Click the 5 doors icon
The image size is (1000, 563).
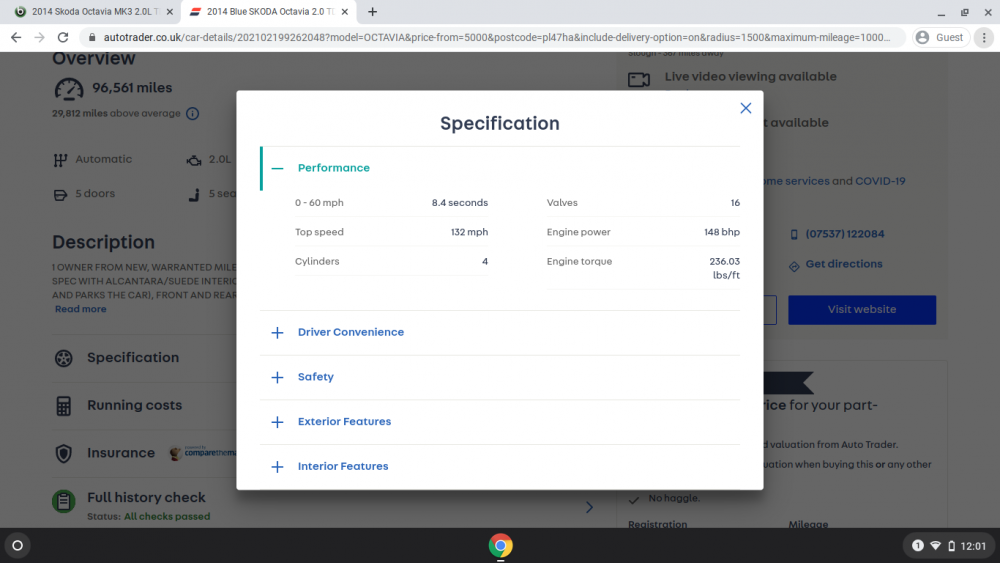61,194
